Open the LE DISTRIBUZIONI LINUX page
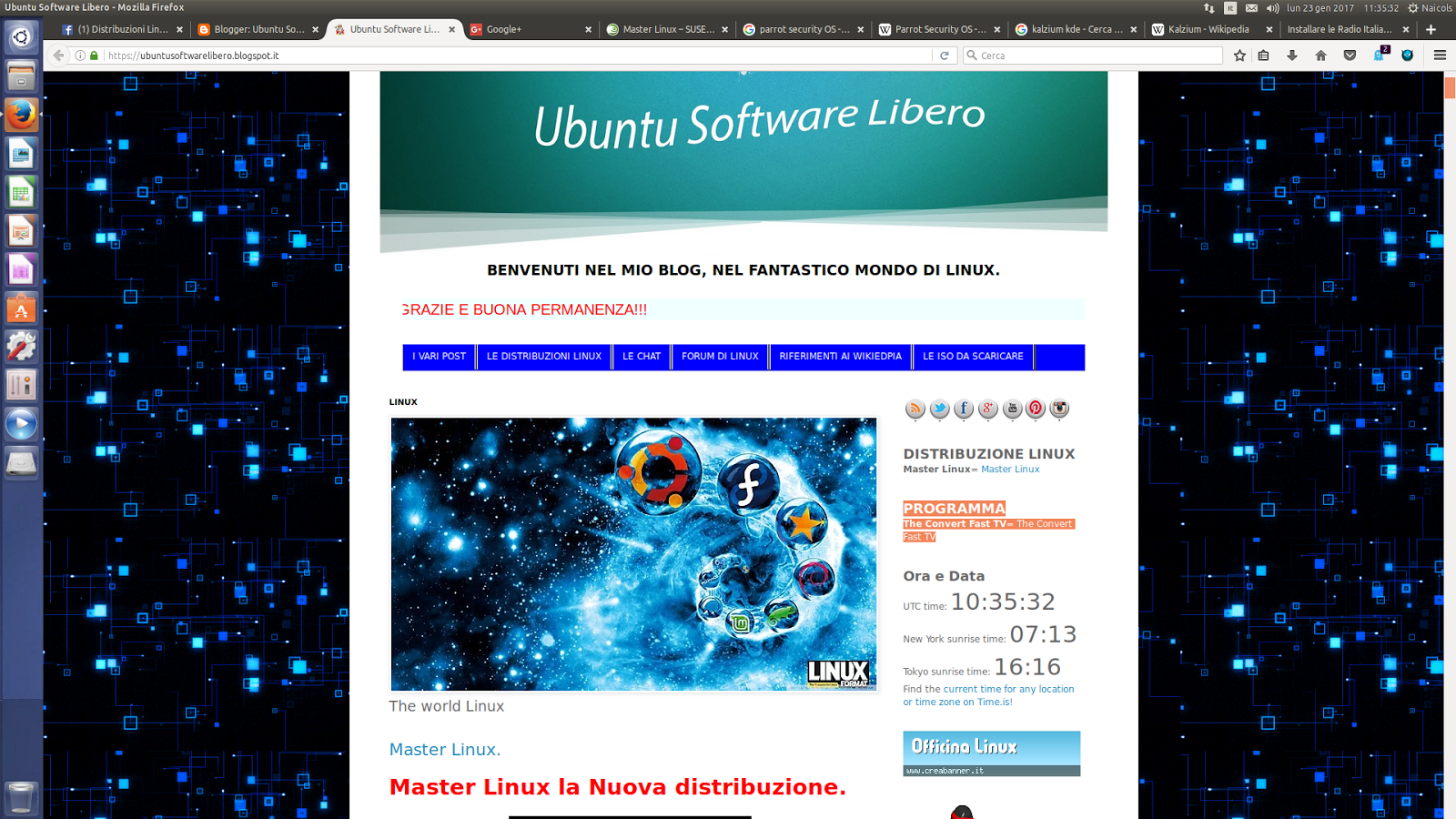1456x819 pixels. (x=544, y=357)
